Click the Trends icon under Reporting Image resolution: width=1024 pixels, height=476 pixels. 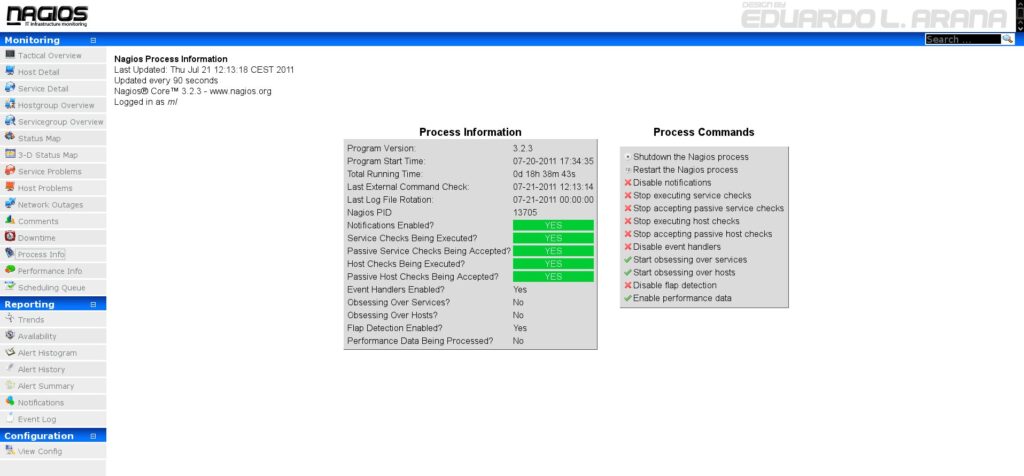[10, 319]
